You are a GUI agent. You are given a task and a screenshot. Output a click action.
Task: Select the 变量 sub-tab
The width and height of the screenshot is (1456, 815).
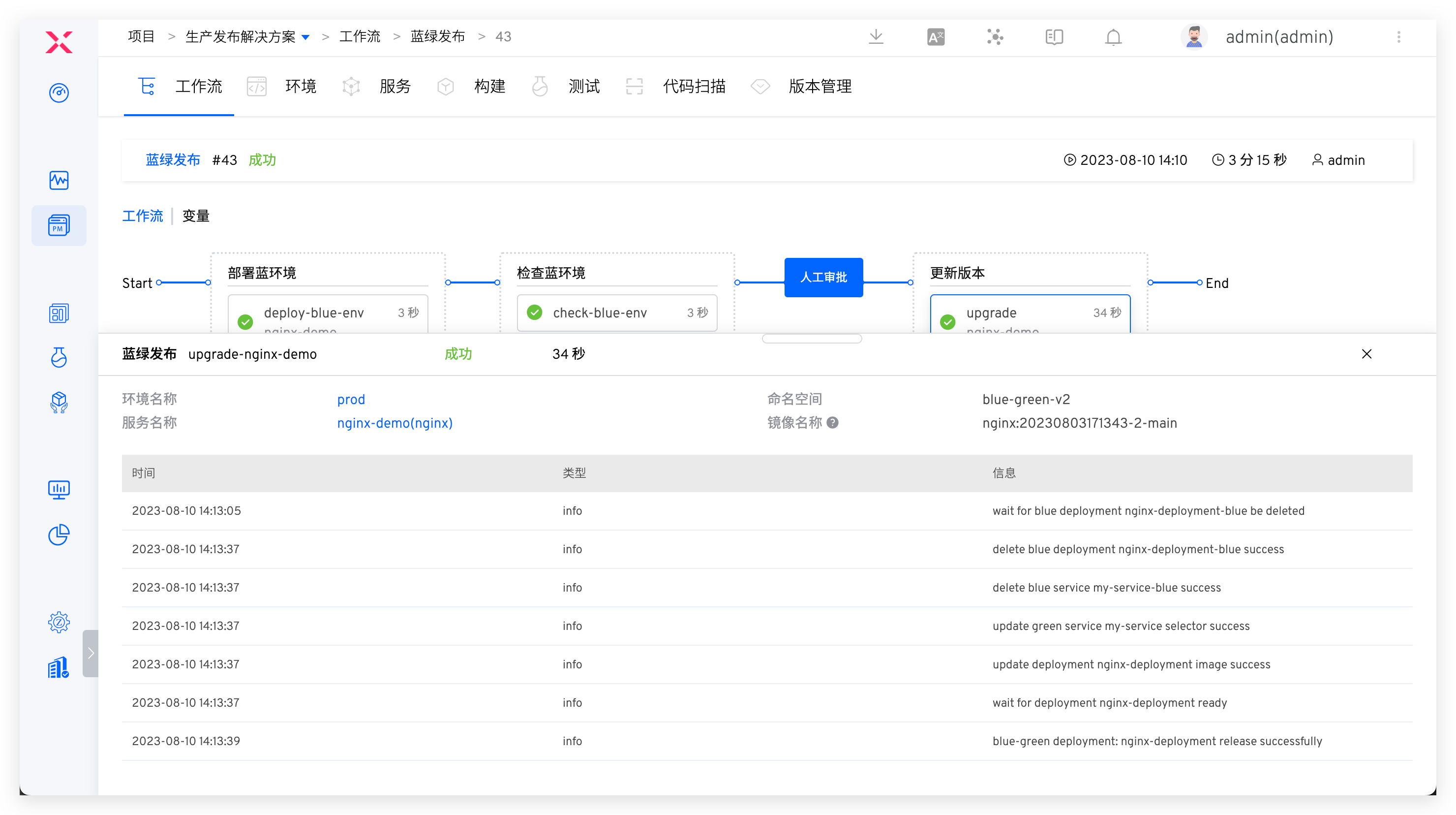tap(196, 216)
